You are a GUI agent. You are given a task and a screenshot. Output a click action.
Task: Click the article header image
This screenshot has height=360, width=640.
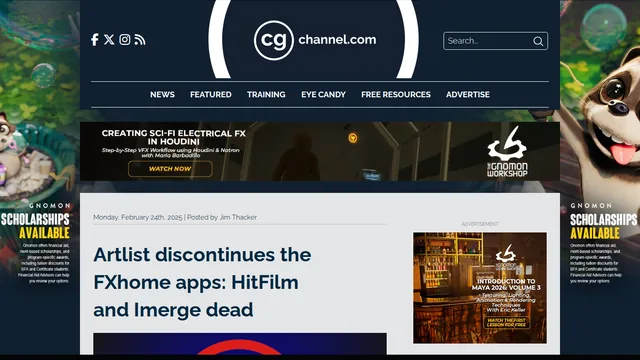coord(240,344)
